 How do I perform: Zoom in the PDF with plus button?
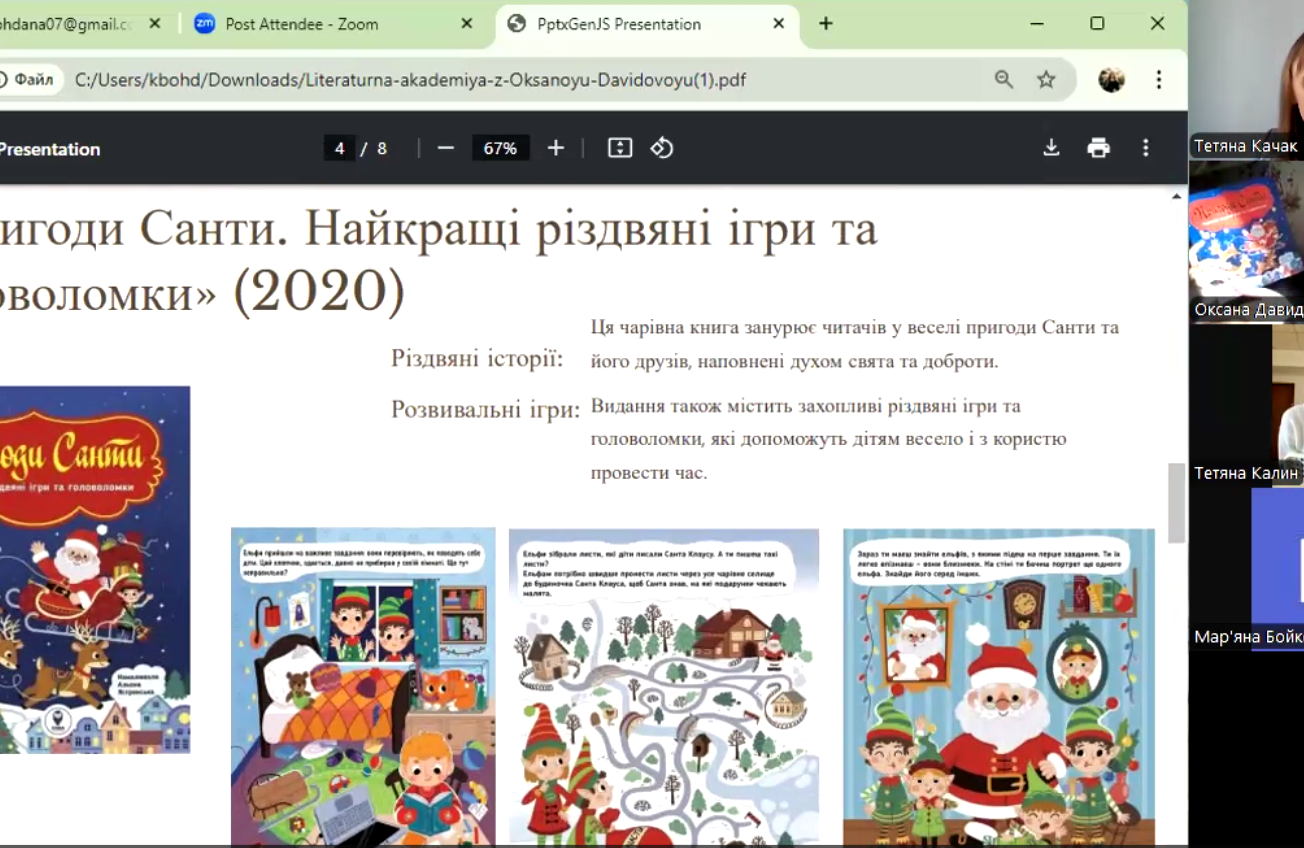pyautogui.click(x=556, y=148)
